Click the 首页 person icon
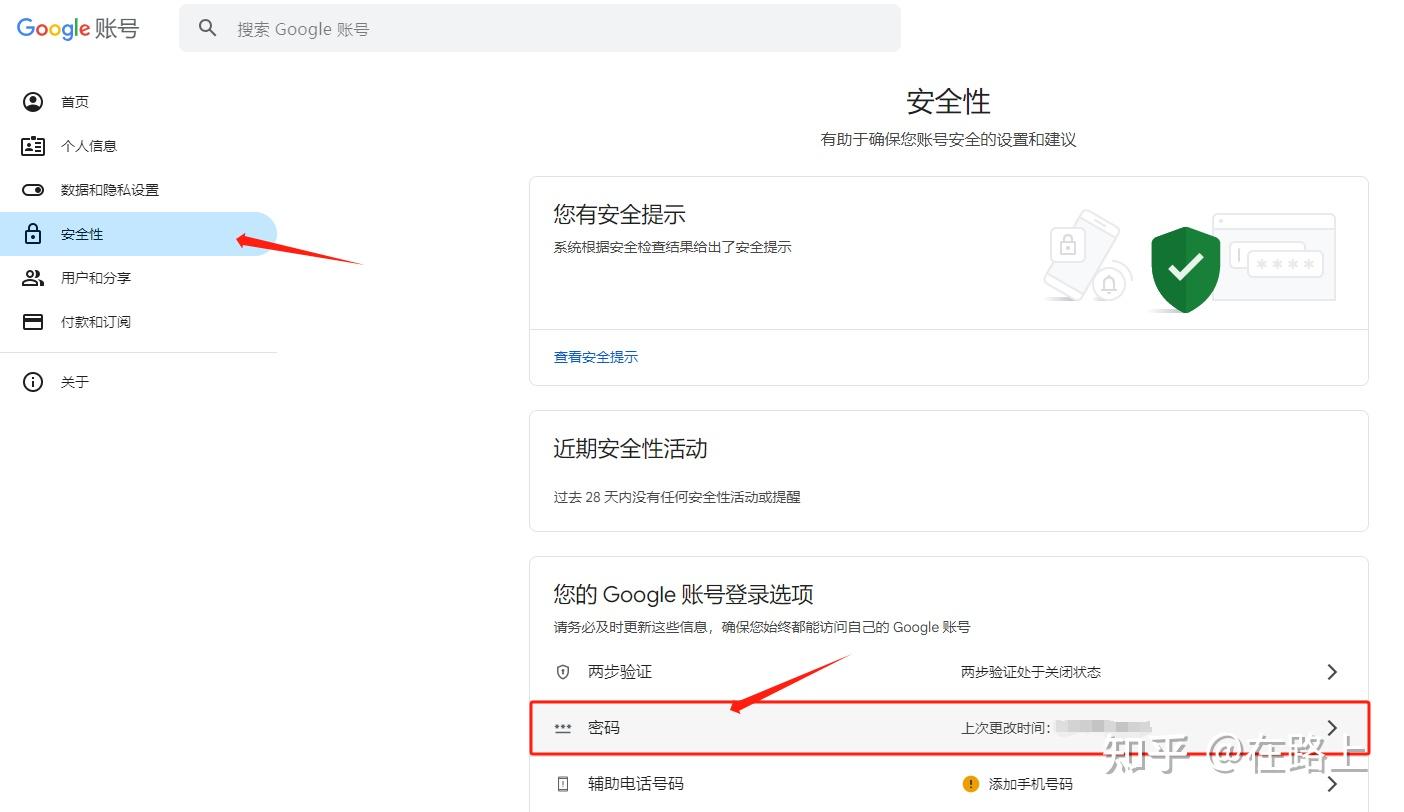This screenshot has width=1404, height=812. 33,102
